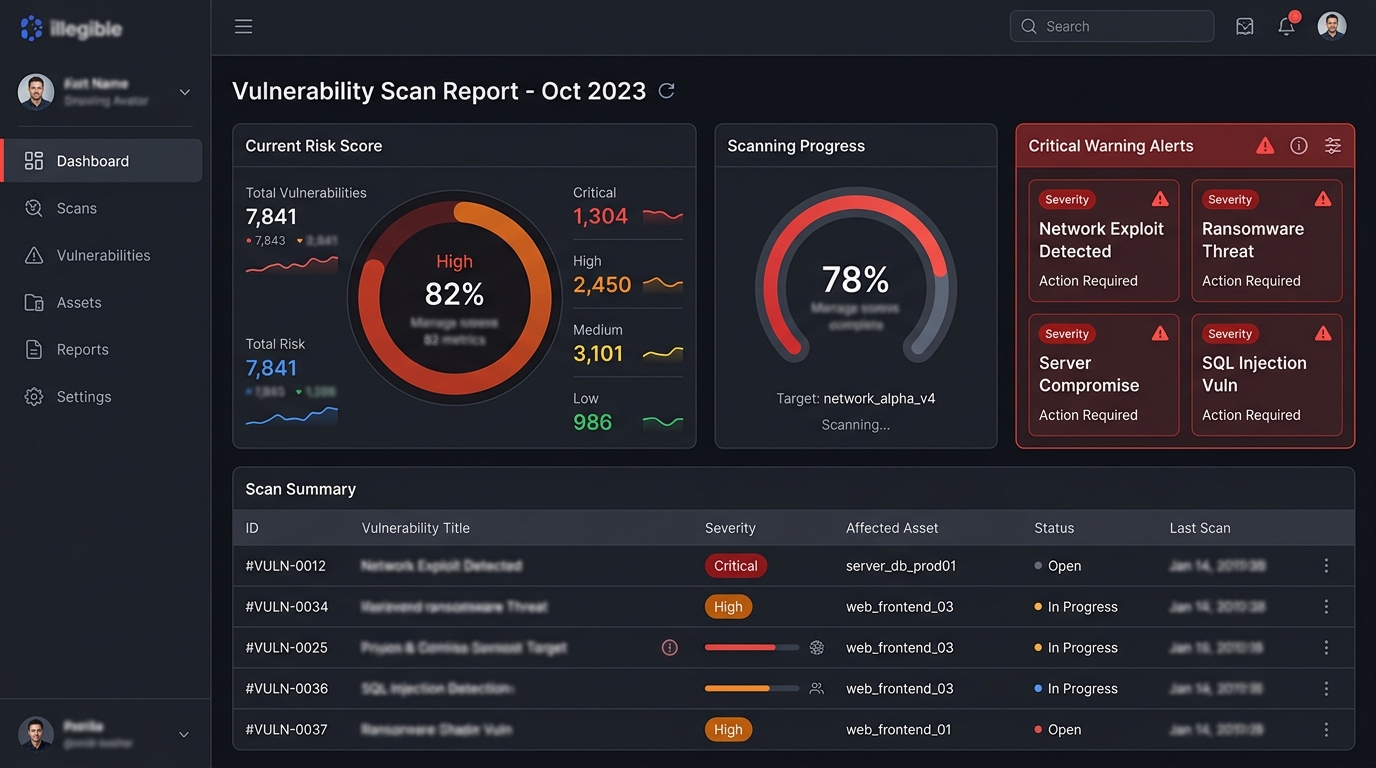Focus the Search field in the top bar
The image size is (1376, 768).
point(1112,27)
